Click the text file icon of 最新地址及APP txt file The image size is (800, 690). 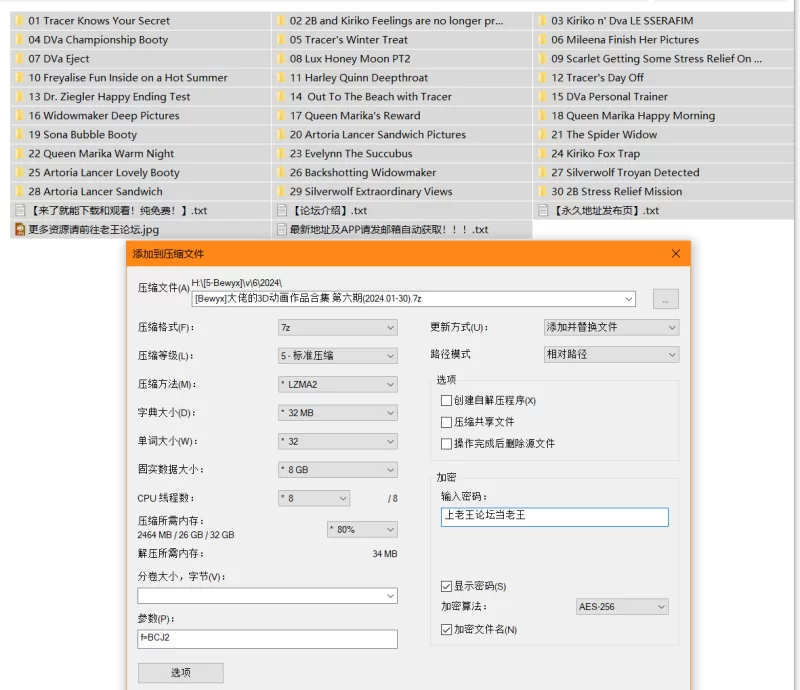point(282,230)
